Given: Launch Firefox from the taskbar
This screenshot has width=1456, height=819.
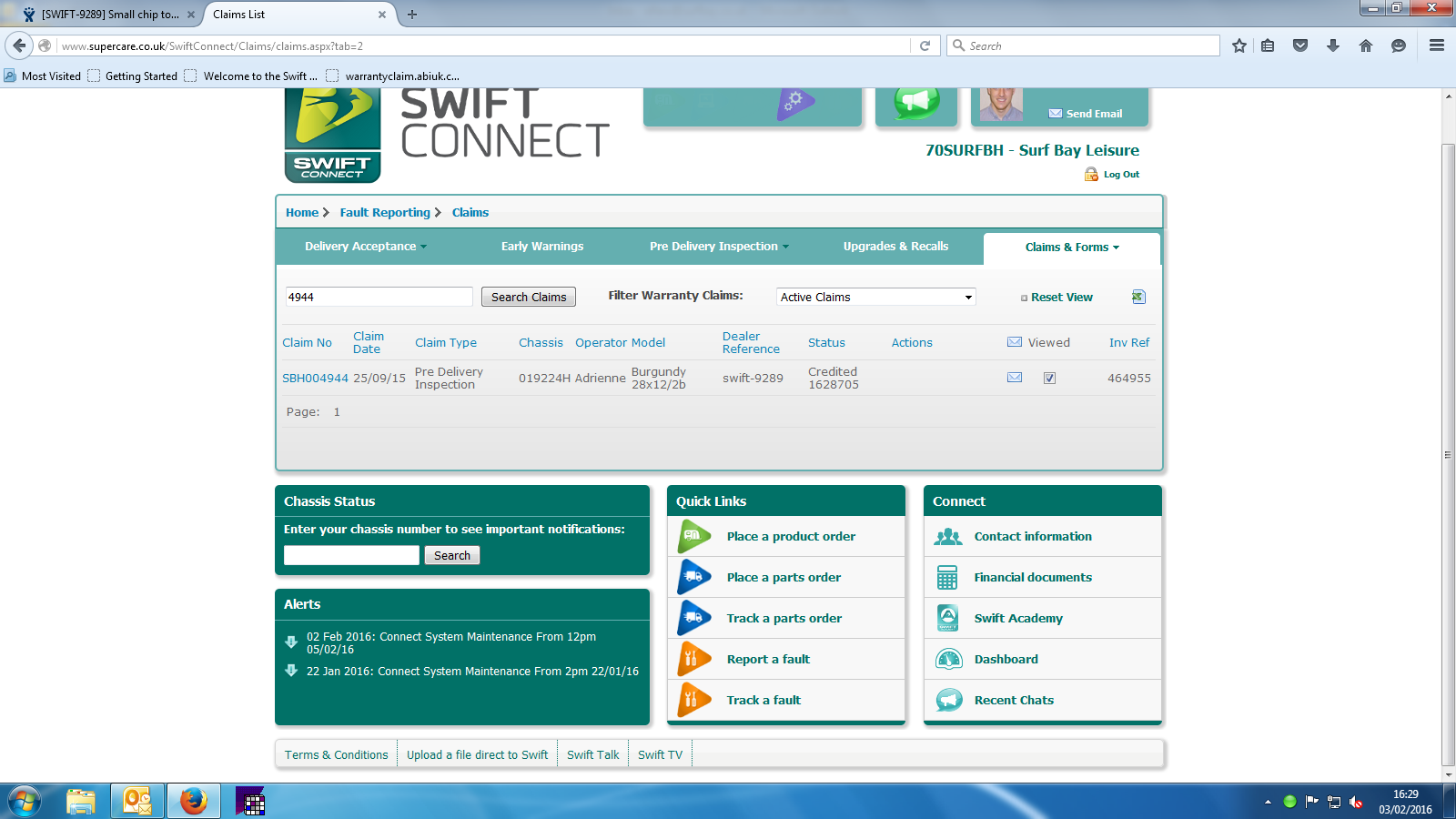Looking at the screenshot, I should (193, 801).
